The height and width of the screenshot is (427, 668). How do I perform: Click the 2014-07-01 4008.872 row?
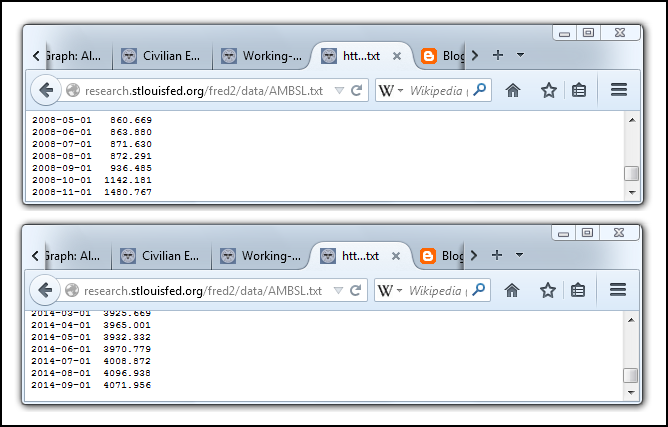click(x=91, y=361)
